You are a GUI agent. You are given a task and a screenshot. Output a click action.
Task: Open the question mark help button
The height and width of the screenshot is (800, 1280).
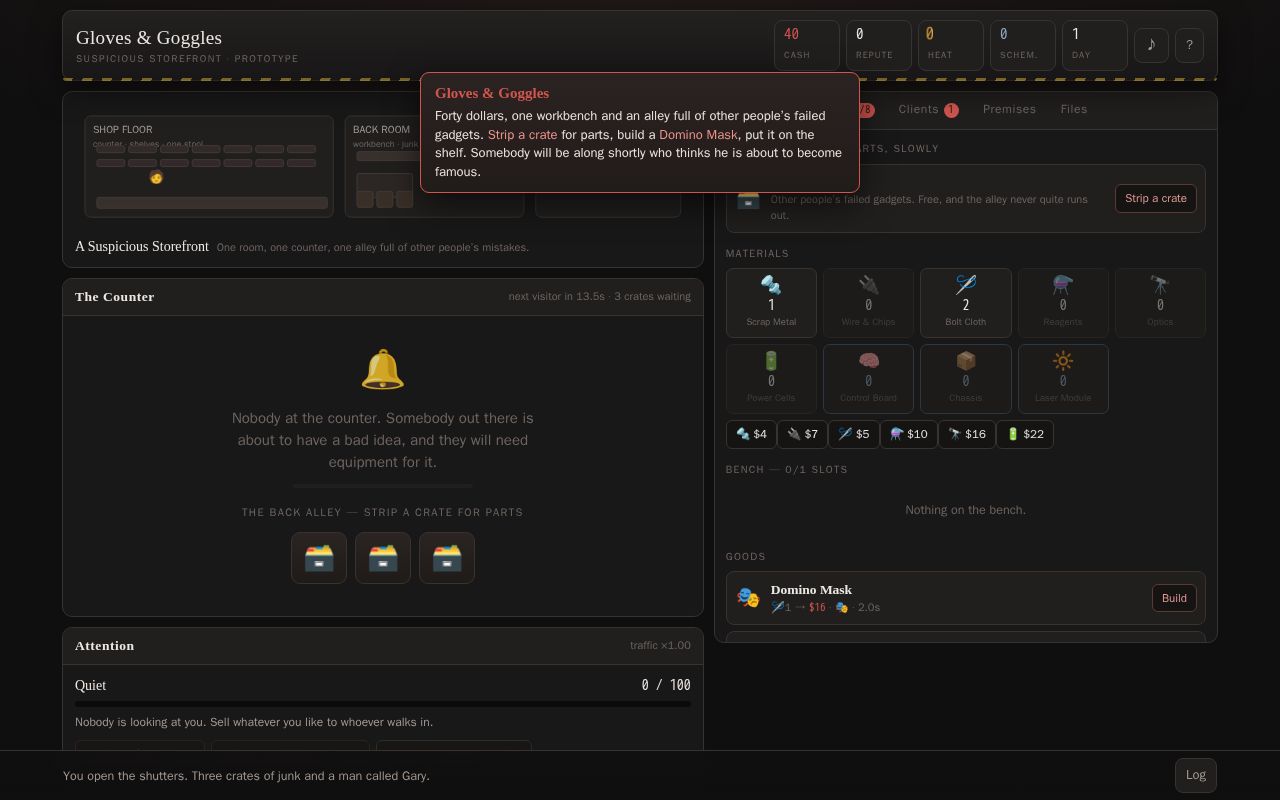1189,45
